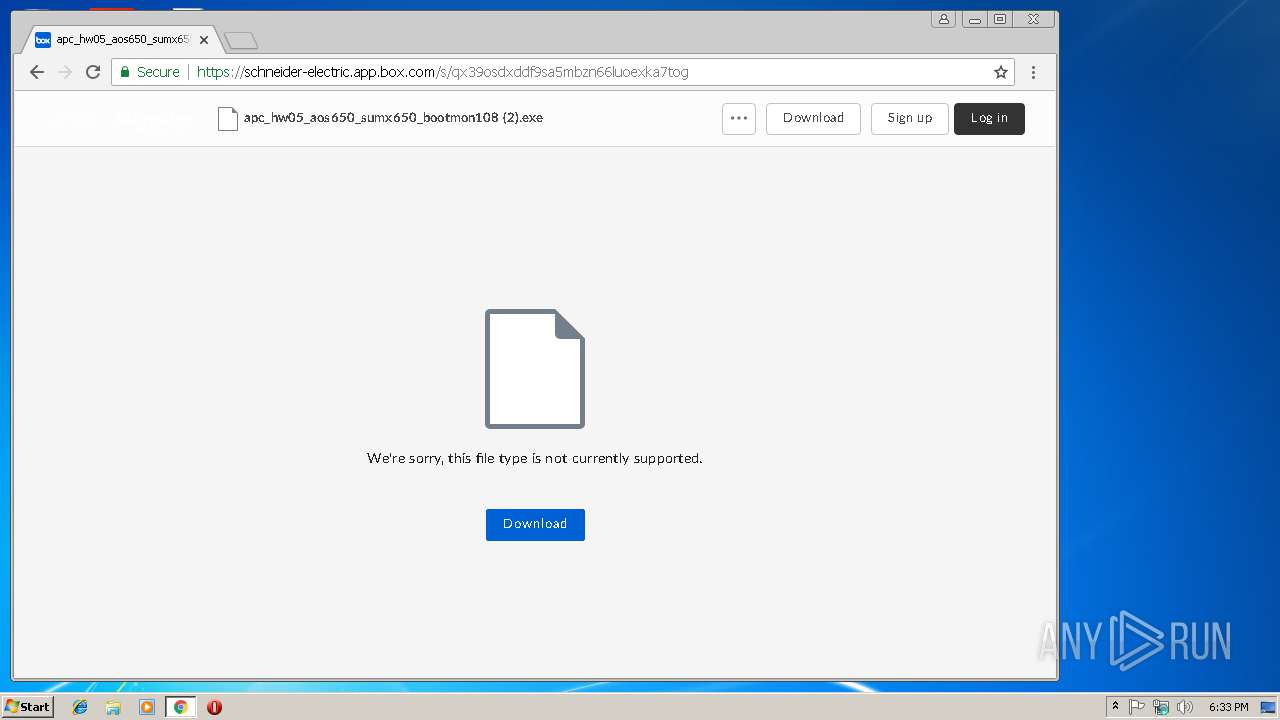Click the large unsupported file preview icon
This screenshot has width=1280, height=720.
pos(535,369)
